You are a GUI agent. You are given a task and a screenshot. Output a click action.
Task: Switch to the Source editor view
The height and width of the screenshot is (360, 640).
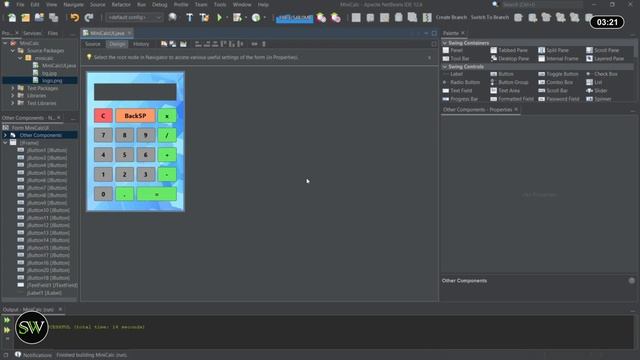[93, 44]
